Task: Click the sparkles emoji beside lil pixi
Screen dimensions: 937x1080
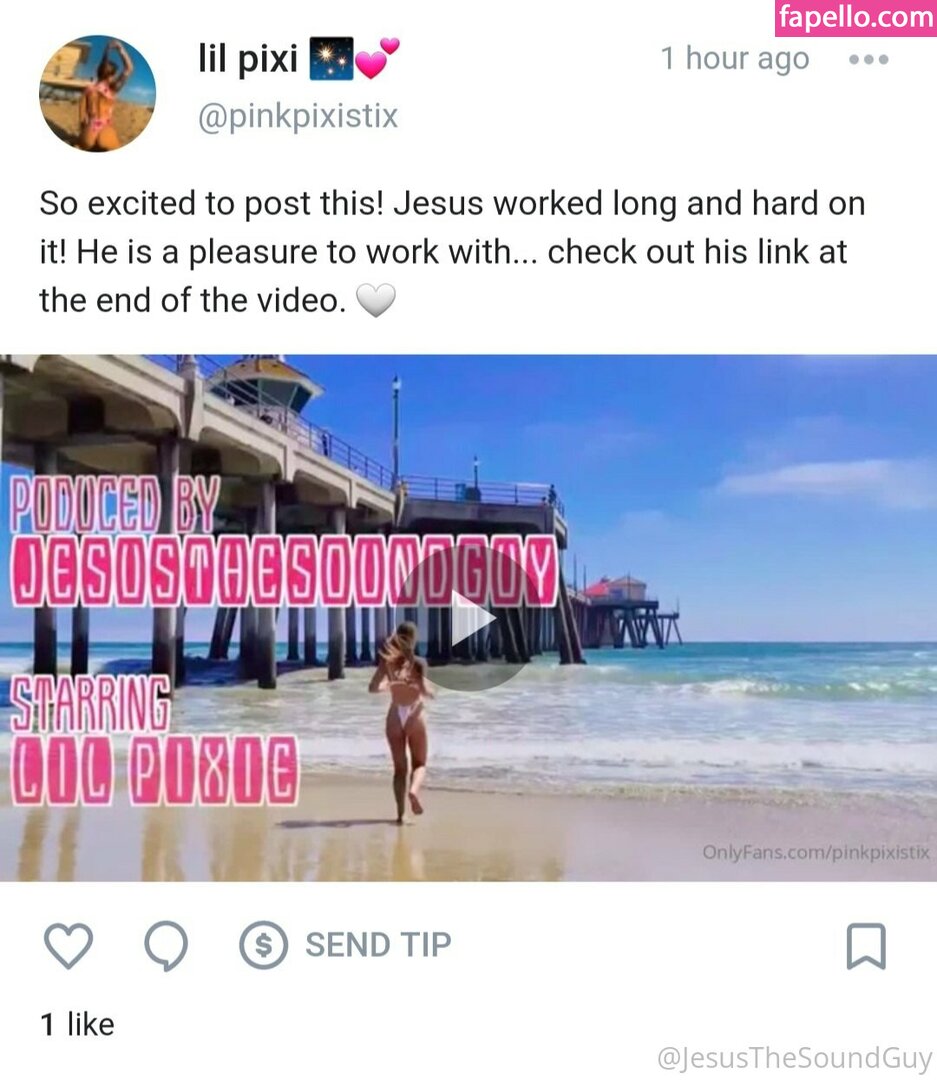Action: pyautogui.click(x=331, y=59)
